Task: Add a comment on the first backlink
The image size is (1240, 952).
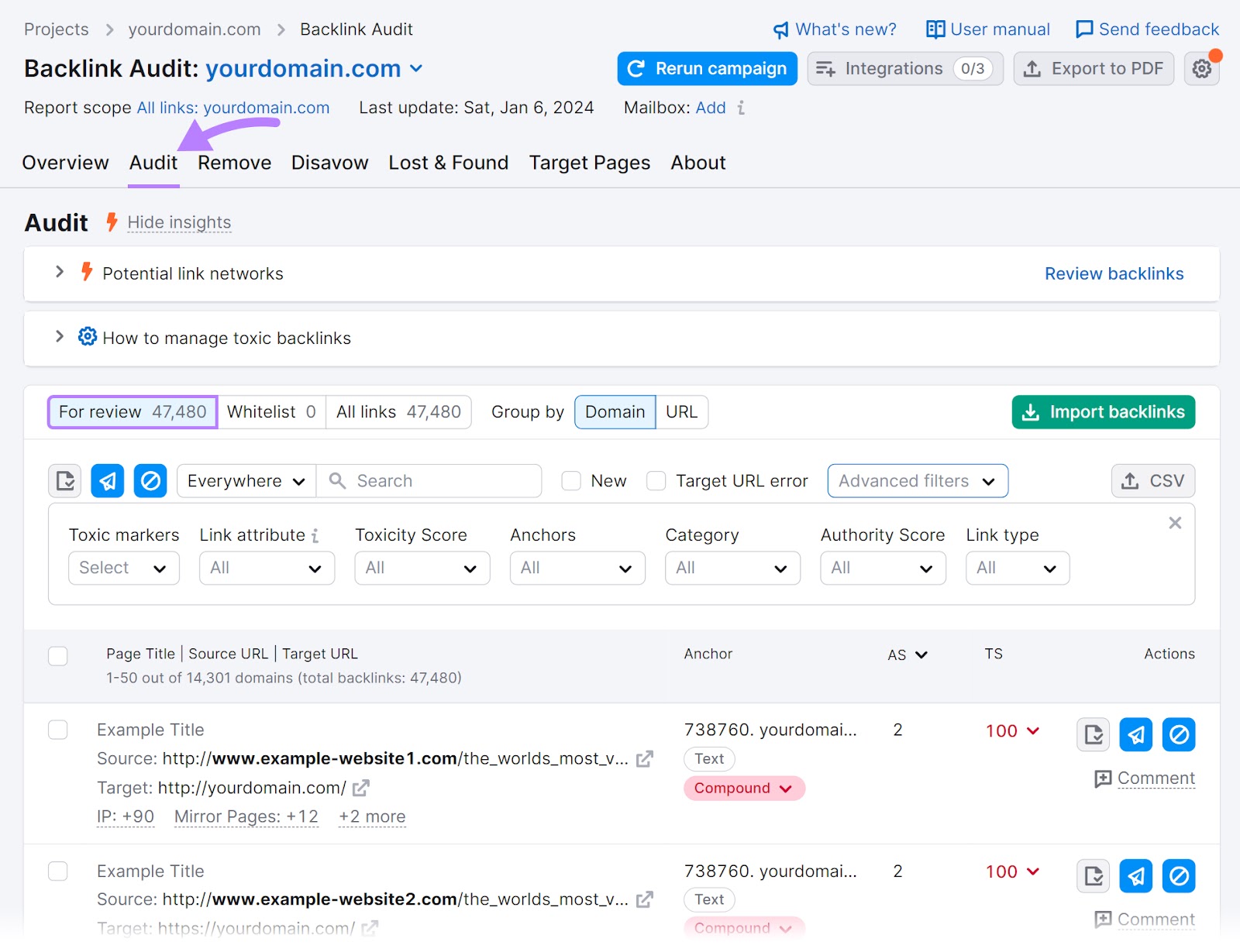Action: [1154, 778]
